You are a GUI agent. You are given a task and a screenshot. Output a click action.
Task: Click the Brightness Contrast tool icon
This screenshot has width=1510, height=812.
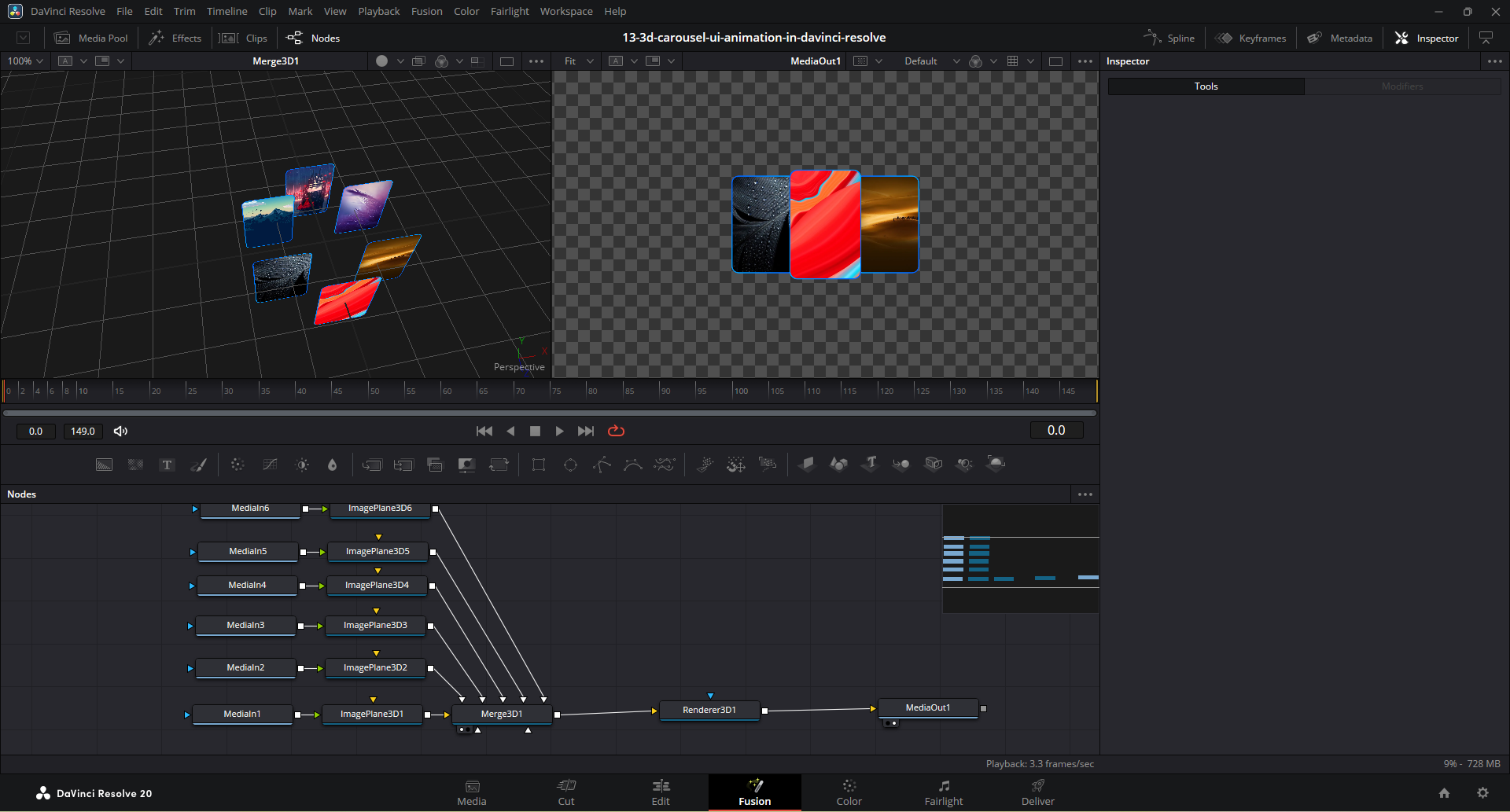tap(302, 465)
